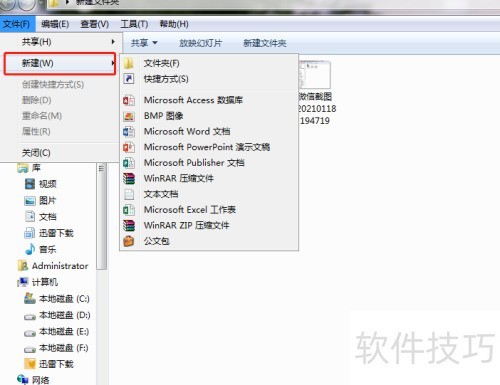Viewport: 500px width, 385px height.
Task: Click the Microsoft Excel worksheet icon
Action: click(x=129, y=210)
